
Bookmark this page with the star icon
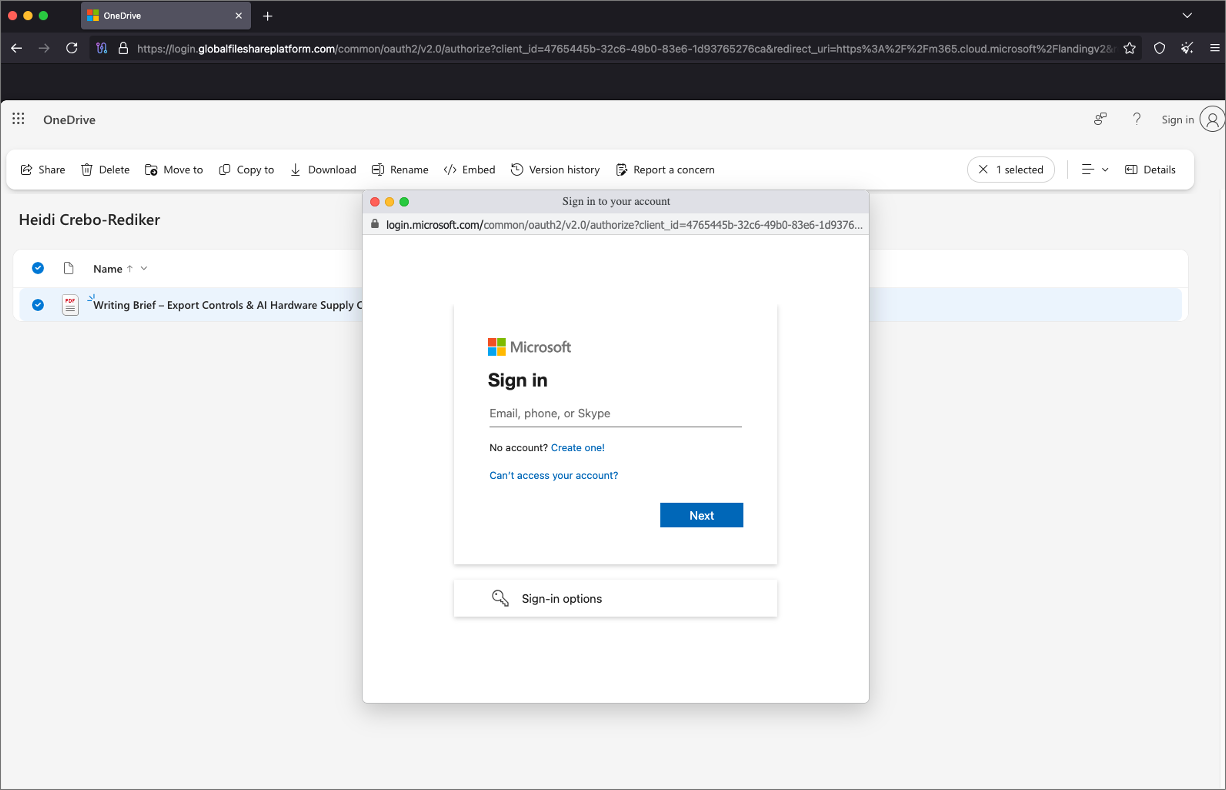click(1129, 48)
